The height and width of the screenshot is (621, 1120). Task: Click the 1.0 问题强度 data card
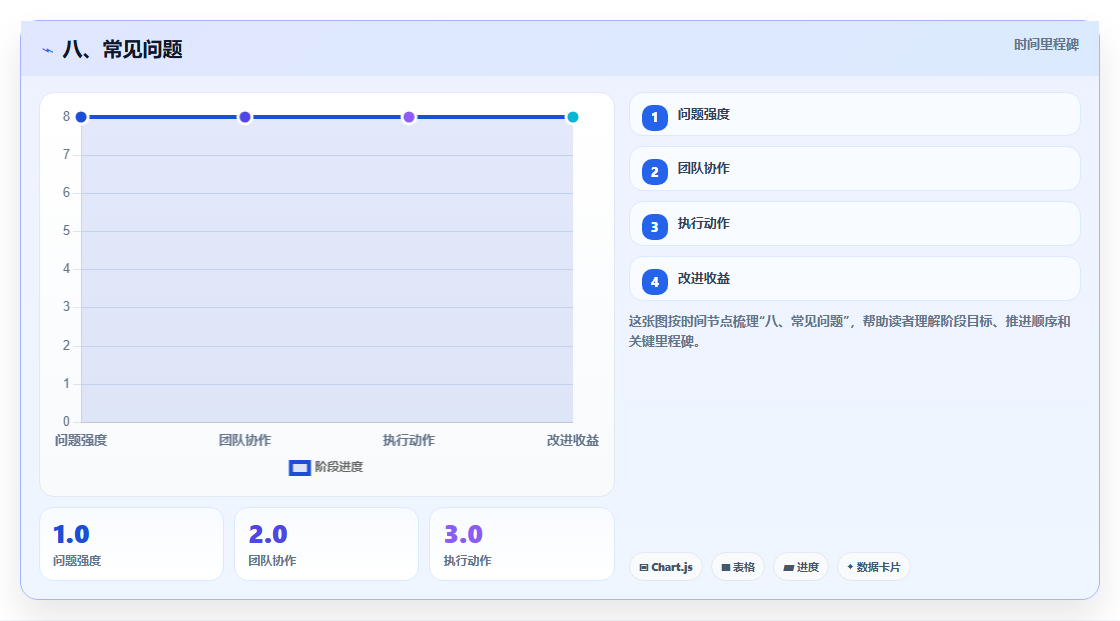[x=131, y=544]
